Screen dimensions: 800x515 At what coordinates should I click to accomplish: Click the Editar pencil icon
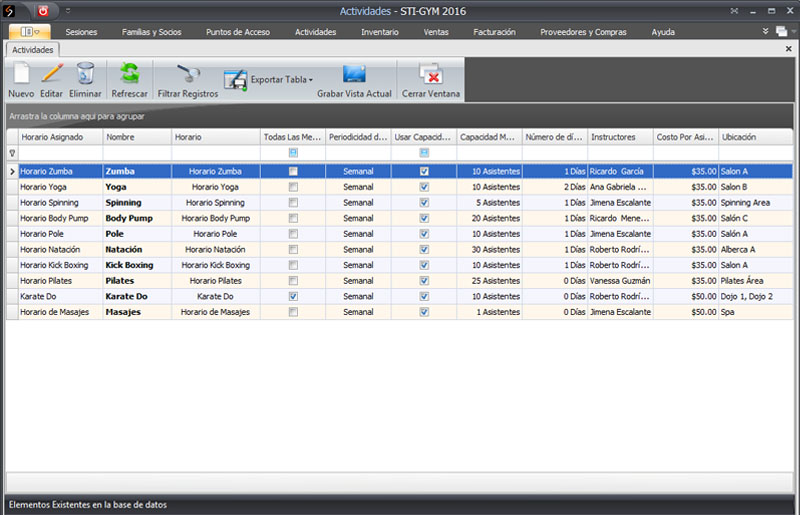point(51,74)
